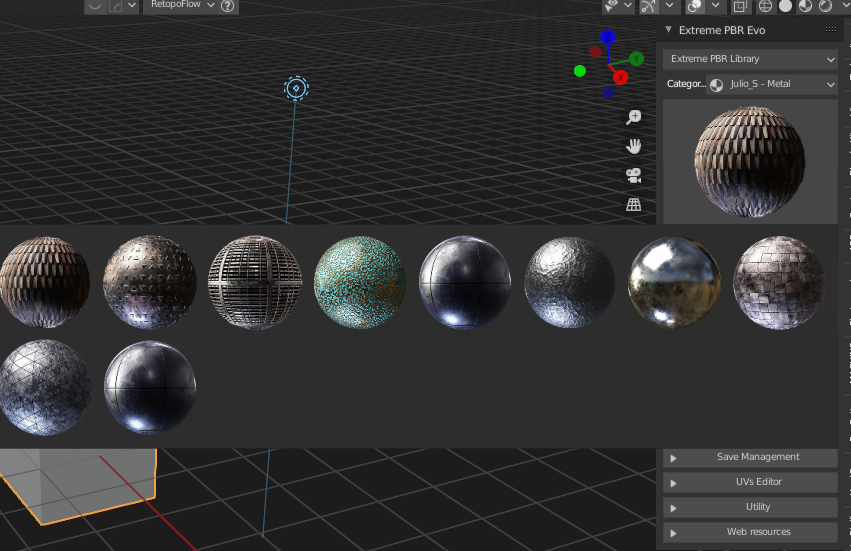Click the zoom magnifier viewport icon
Viewport: 851px width, 551px height.
(633, 117)
